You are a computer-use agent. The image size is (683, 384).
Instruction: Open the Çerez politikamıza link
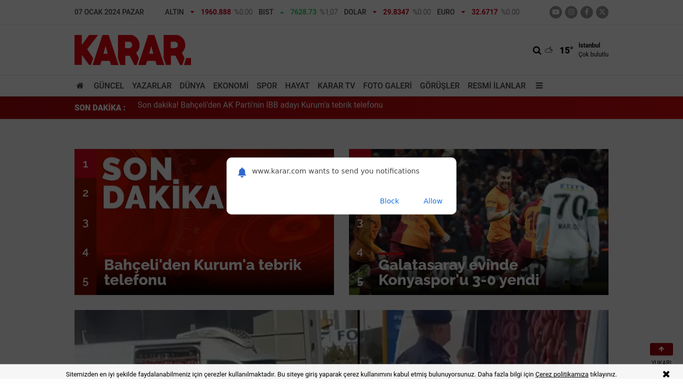pyautogui.click(x=561, y=374)
